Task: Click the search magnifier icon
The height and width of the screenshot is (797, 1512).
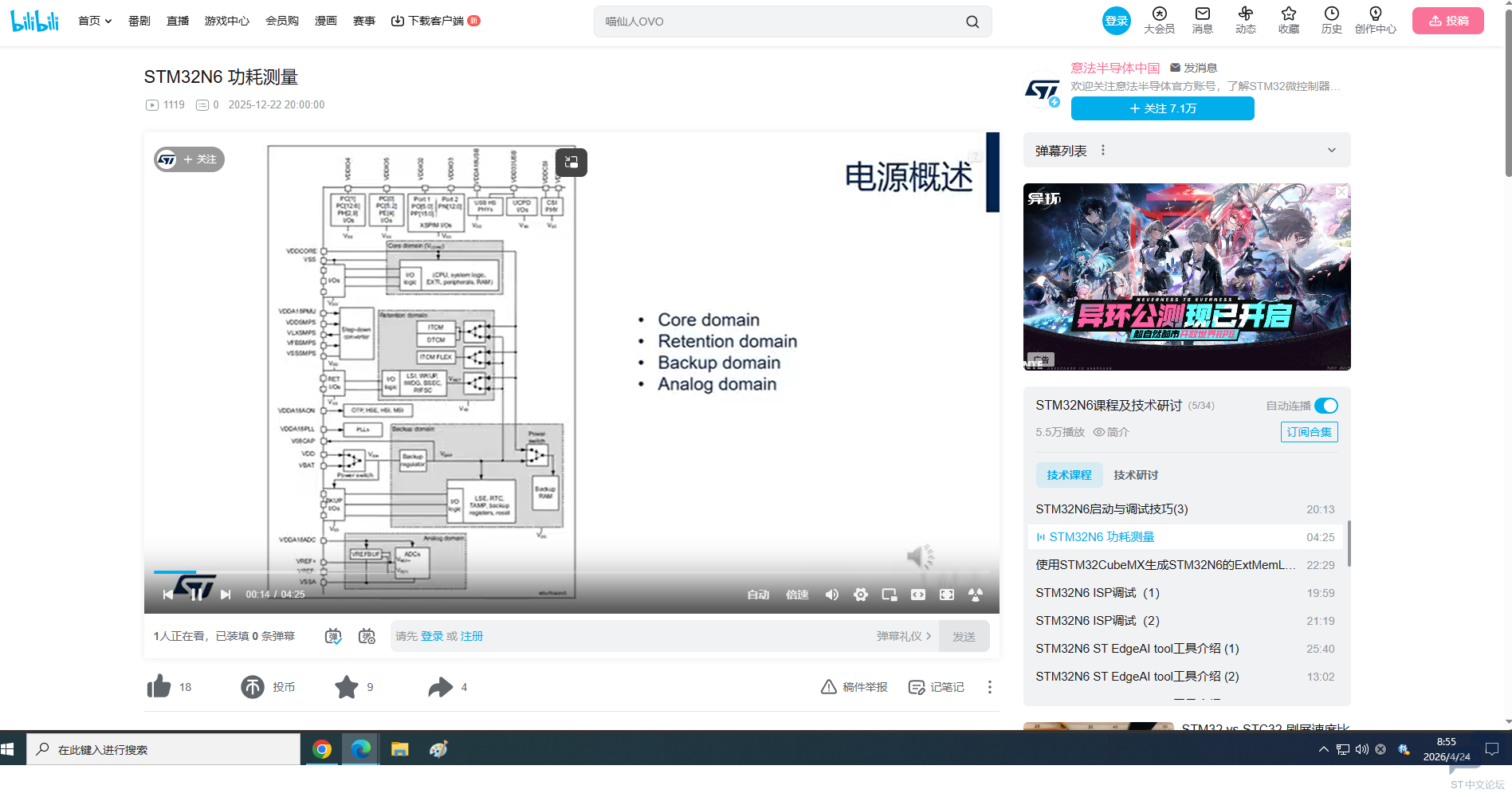Action: (972, 22)
